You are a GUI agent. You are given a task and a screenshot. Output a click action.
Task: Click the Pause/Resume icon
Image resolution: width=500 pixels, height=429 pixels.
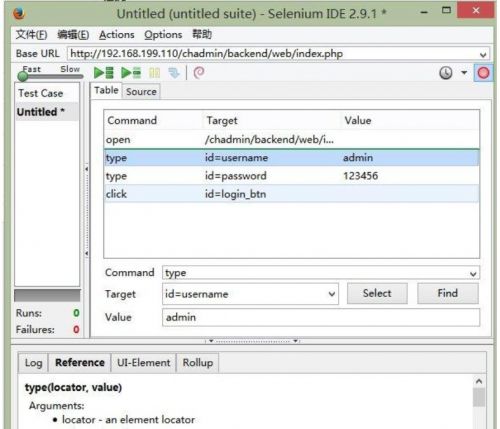(x=154, y=73)
